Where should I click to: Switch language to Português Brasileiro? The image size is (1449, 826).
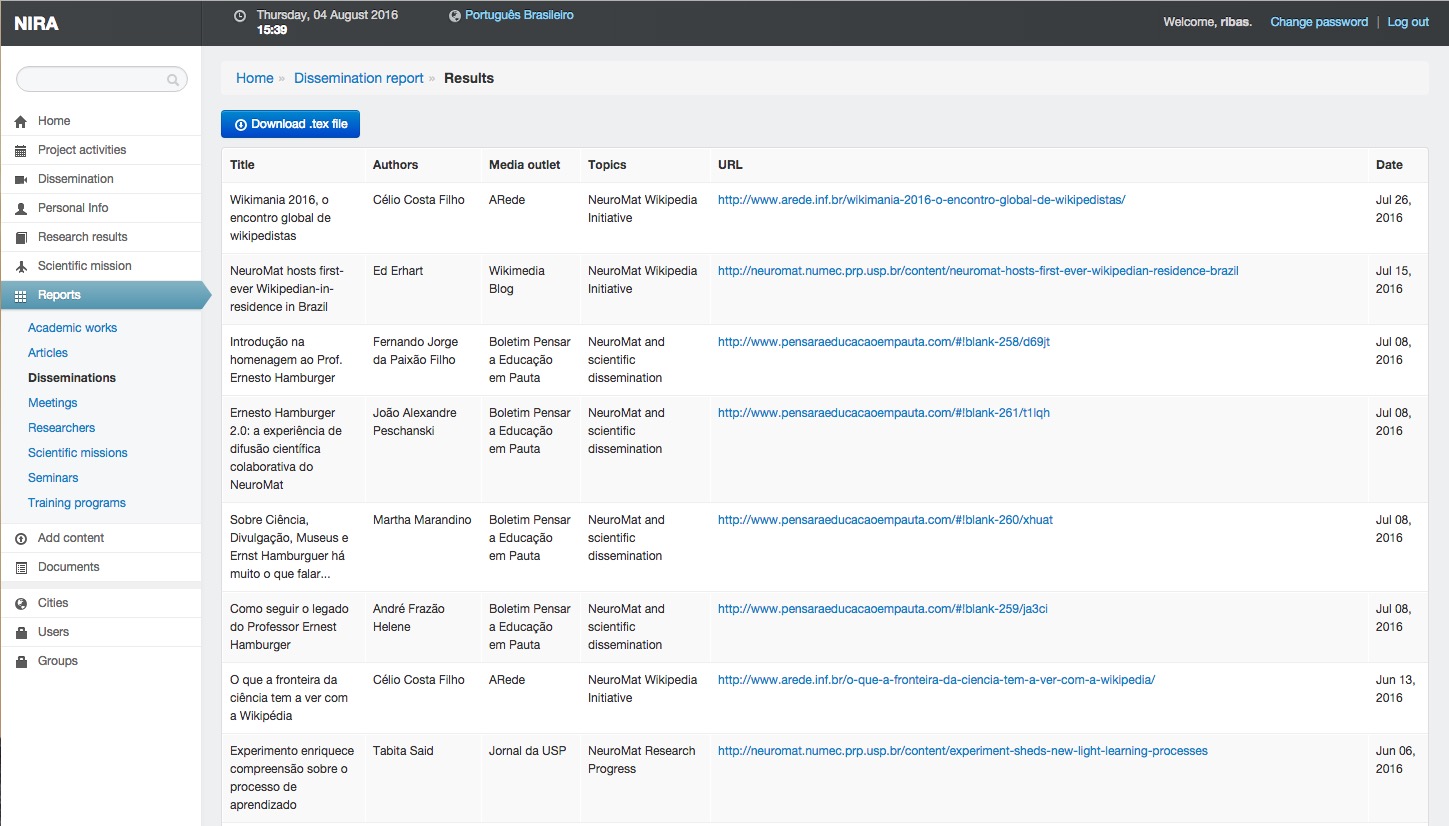[519, 15]
